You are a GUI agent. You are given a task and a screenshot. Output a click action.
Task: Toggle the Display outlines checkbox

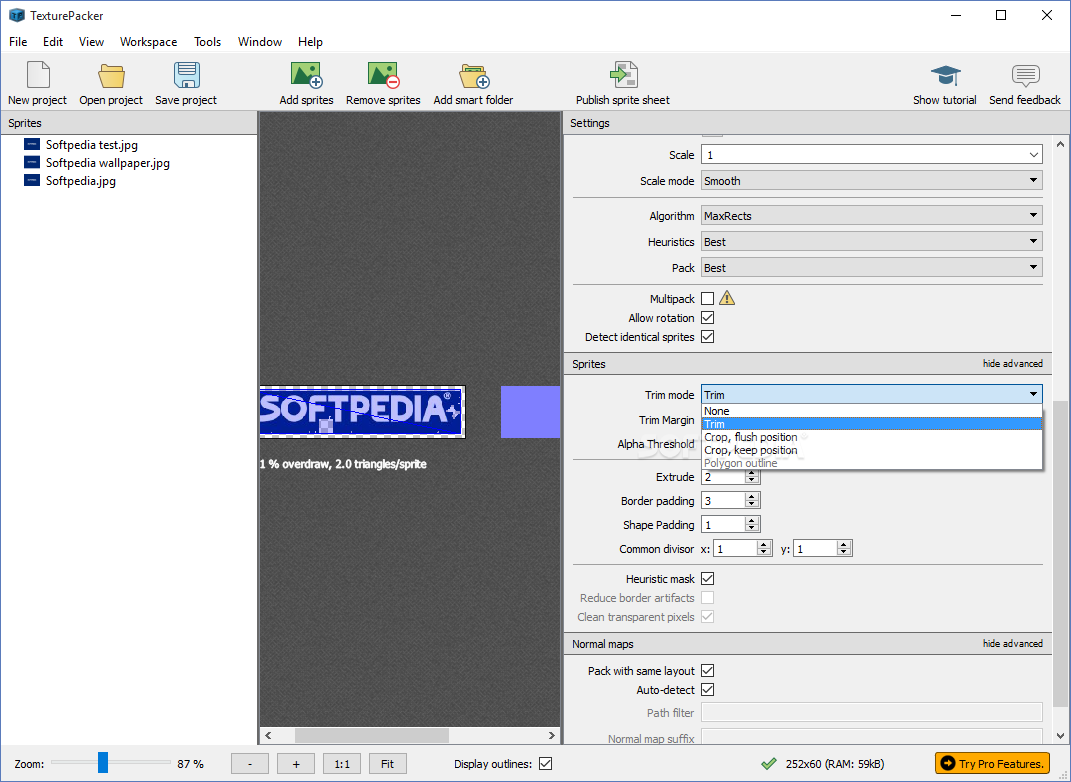[545, 764]
